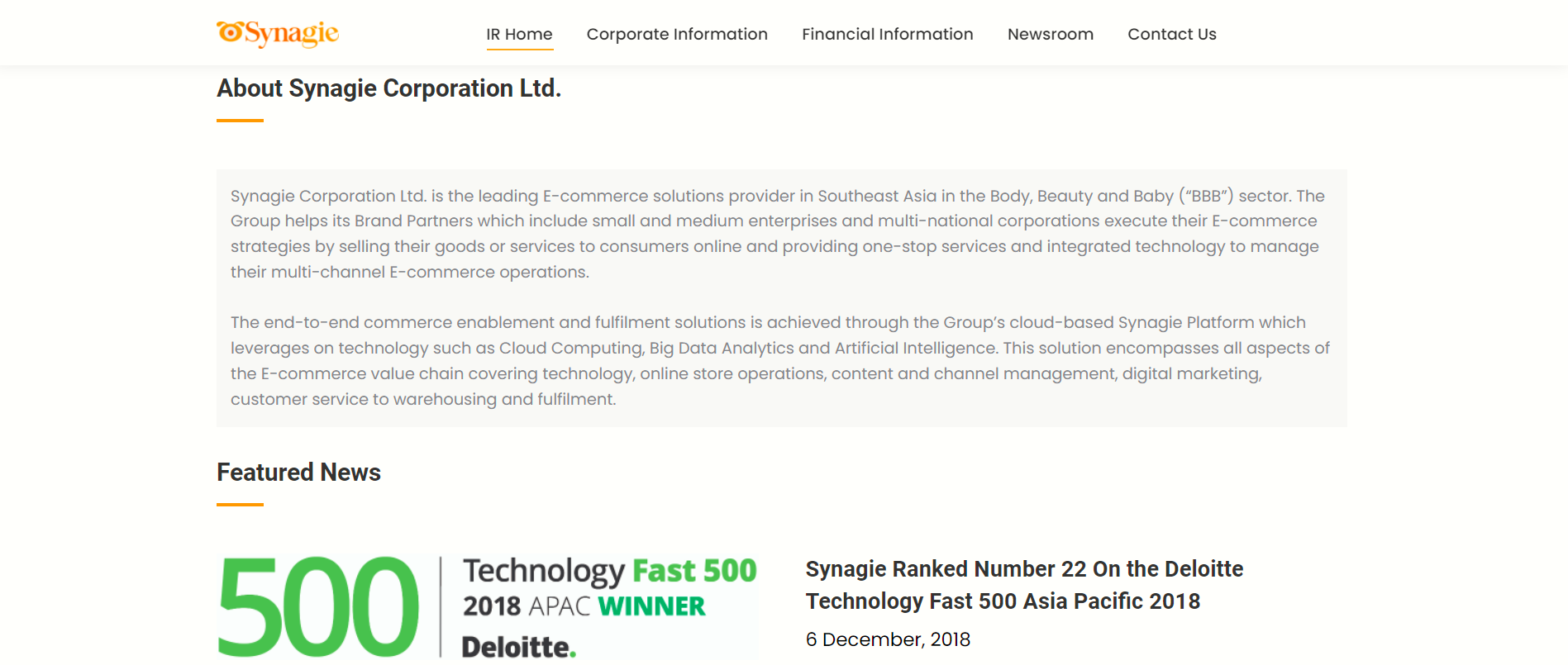This screenshot has height=665, width=1568.
Task: Click the orange eye icon in the Synagie logo
Action: 230,31
